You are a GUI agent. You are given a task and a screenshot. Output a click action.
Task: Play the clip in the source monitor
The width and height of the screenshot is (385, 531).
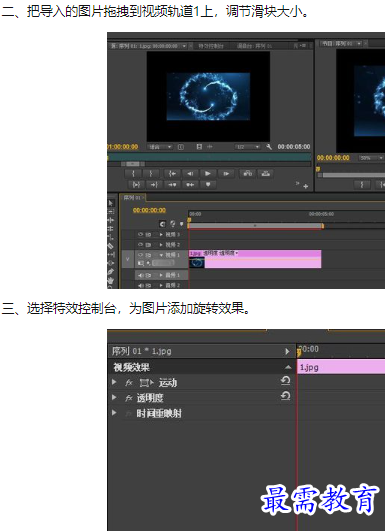(208, 174)
